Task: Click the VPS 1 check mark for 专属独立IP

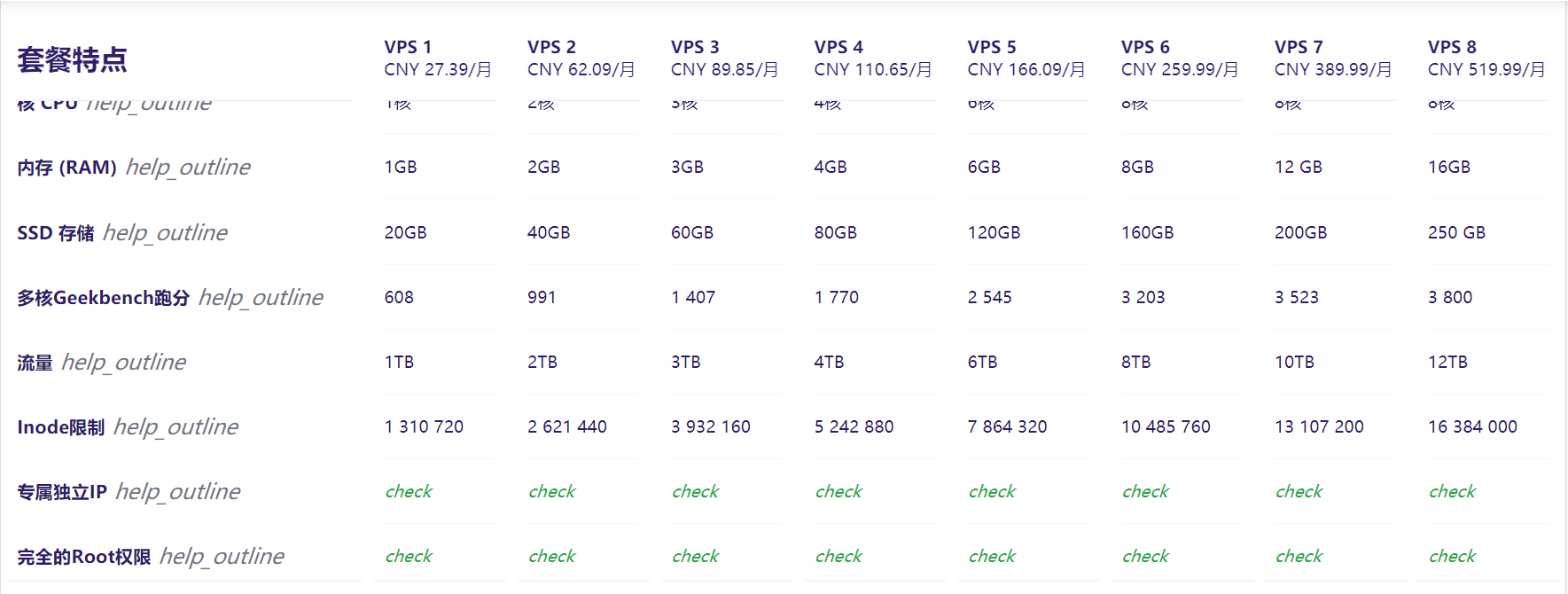Action: [409, 491]
